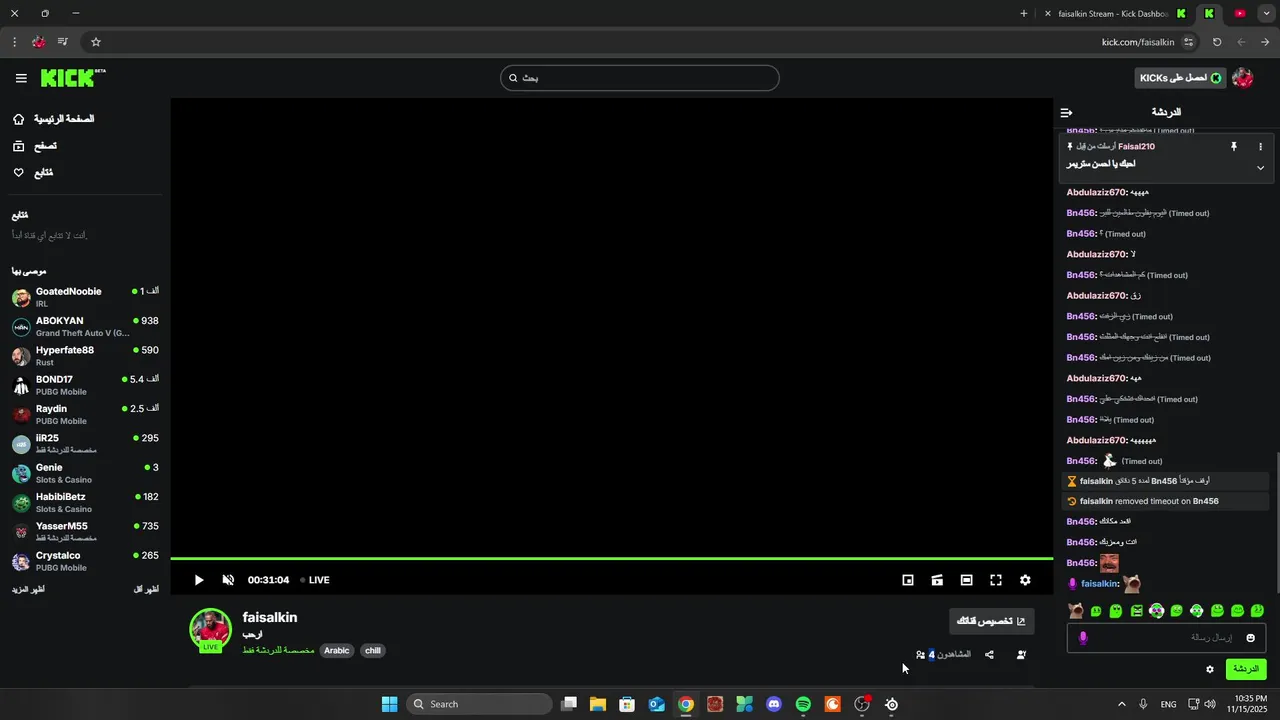Jump to LIVE in the player
Screen dimensions: 1280x720
click(315, 580)
